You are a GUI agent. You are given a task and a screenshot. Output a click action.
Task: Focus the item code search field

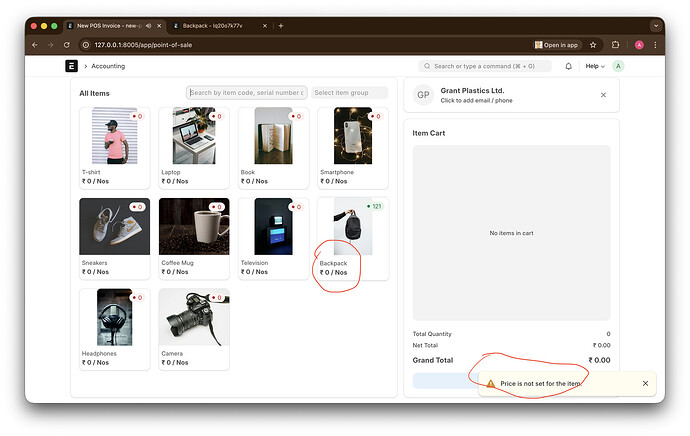[246, 93]
